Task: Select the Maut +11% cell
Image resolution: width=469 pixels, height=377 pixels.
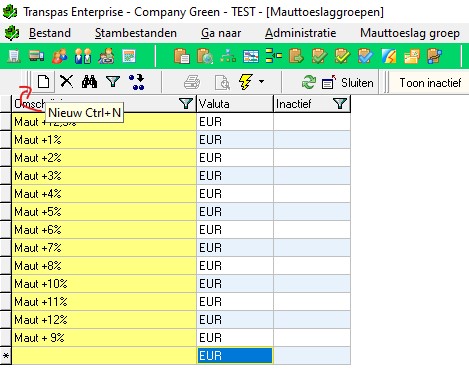Action: 104,302
